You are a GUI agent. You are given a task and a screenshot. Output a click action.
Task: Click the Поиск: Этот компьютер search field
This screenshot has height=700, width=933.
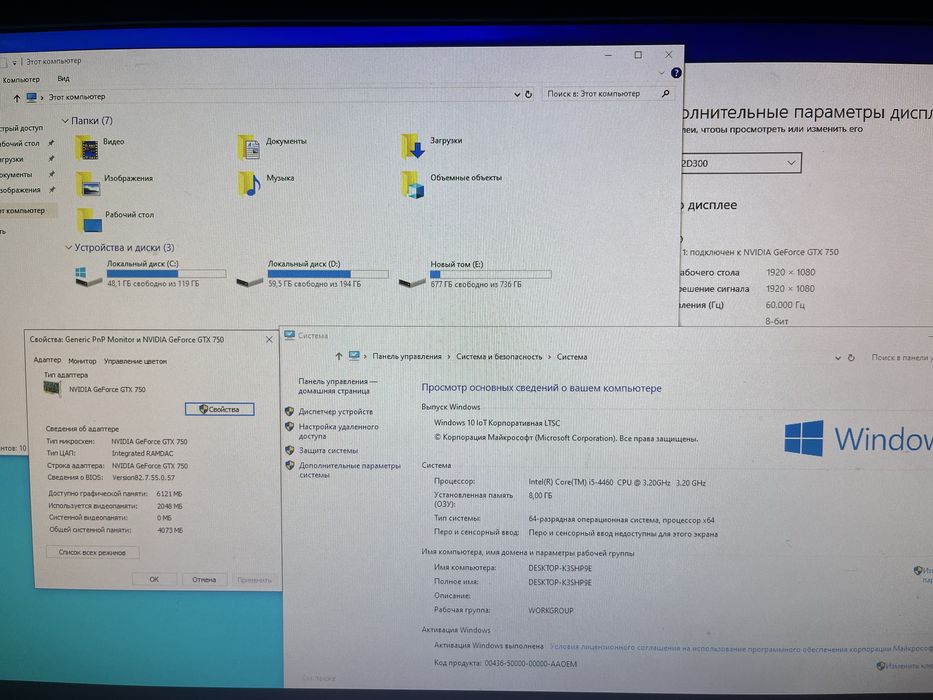click(x=608, y=94)
